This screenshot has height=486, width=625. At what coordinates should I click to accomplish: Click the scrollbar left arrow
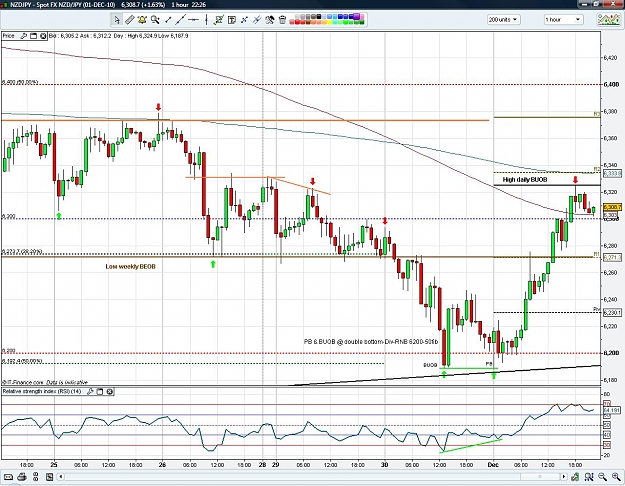61,476
